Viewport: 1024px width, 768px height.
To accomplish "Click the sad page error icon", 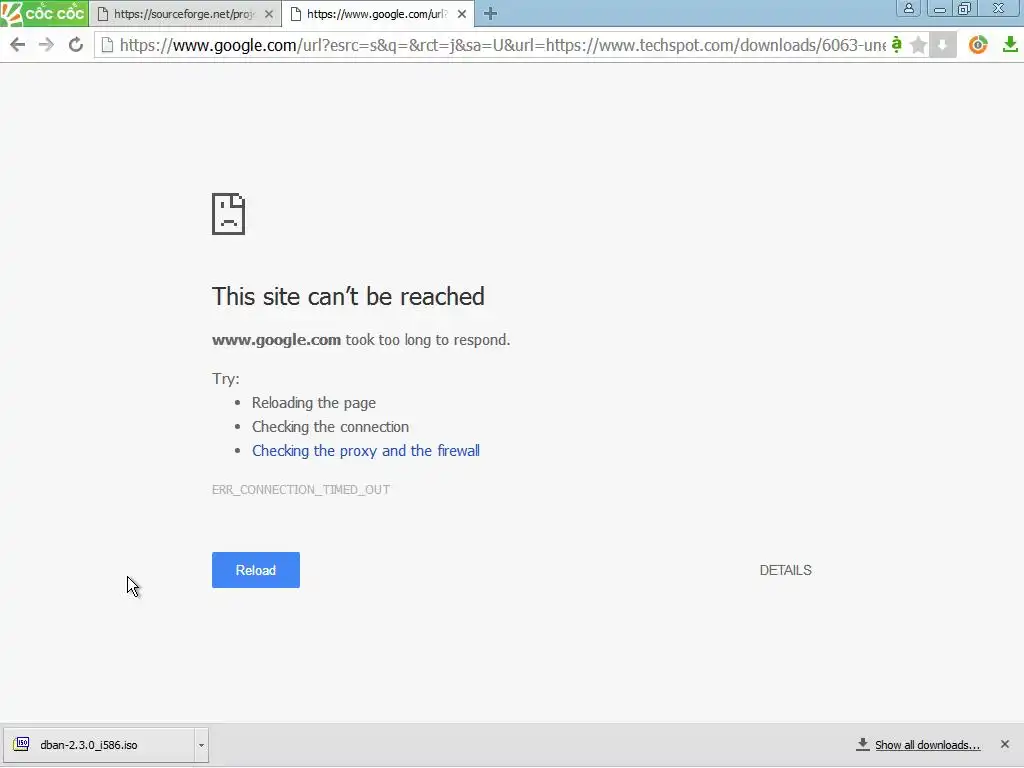I will (x=228, y=214).
